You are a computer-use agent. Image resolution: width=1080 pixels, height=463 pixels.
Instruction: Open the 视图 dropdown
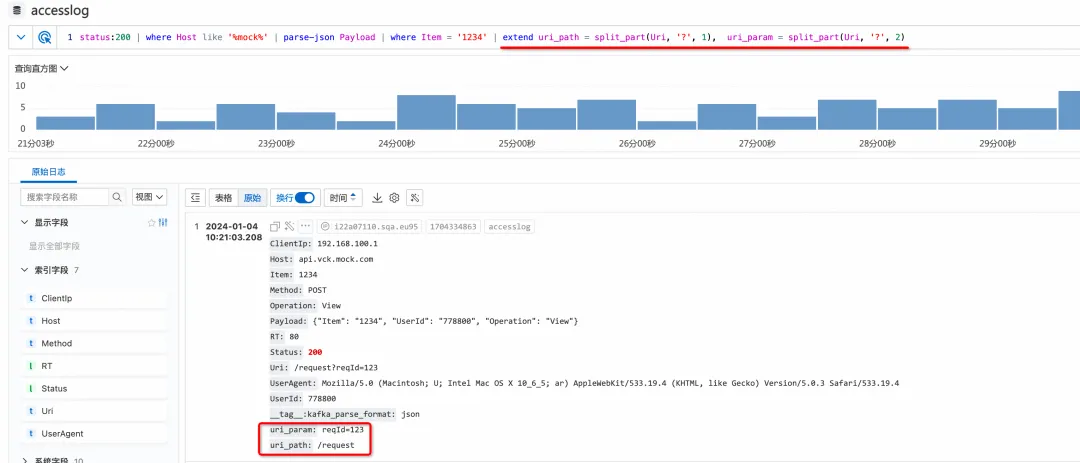[x=149, y=197]
